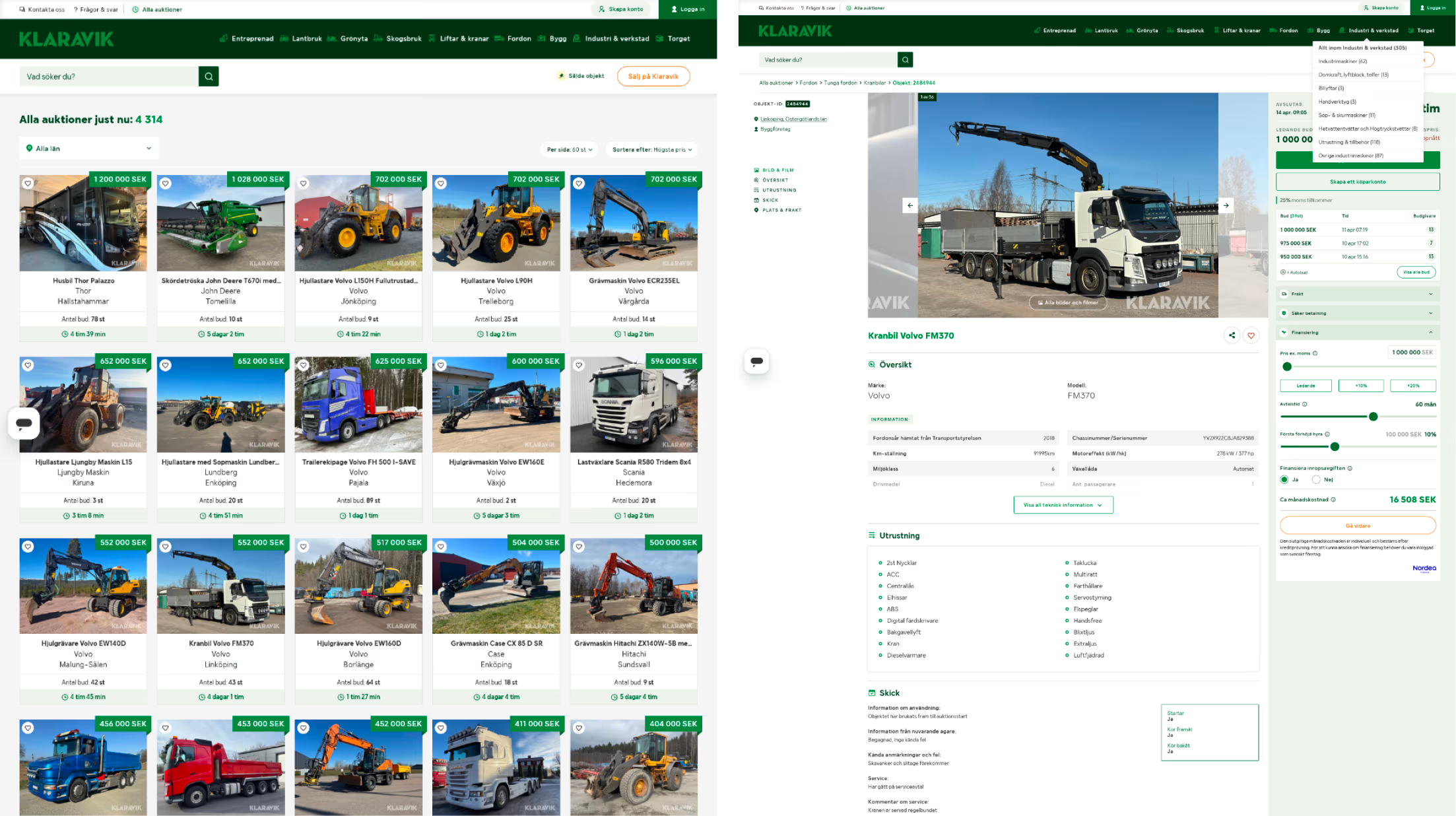The height and width of the screenshot is (816, 1456).
Task: Click the Vad söker du? field on listing page
Action: coord(109,77)
